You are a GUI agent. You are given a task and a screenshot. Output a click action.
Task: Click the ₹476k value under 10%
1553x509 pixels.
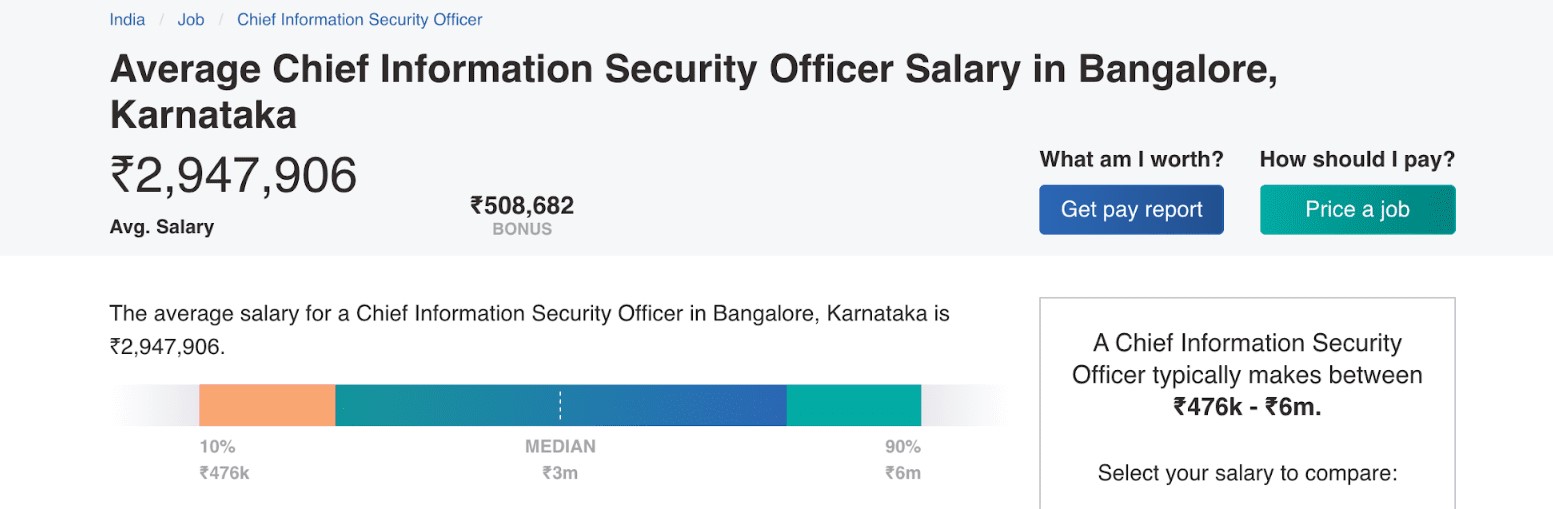(x=224, y=473)
